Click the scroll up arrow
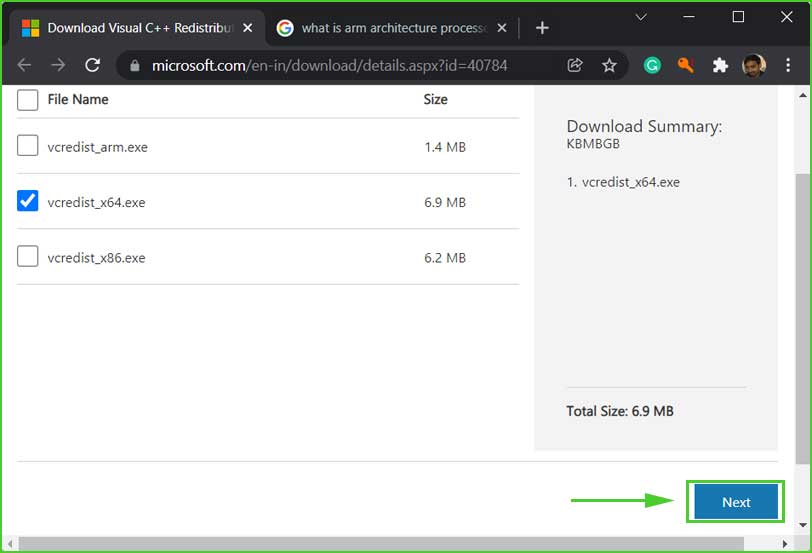 803,95
